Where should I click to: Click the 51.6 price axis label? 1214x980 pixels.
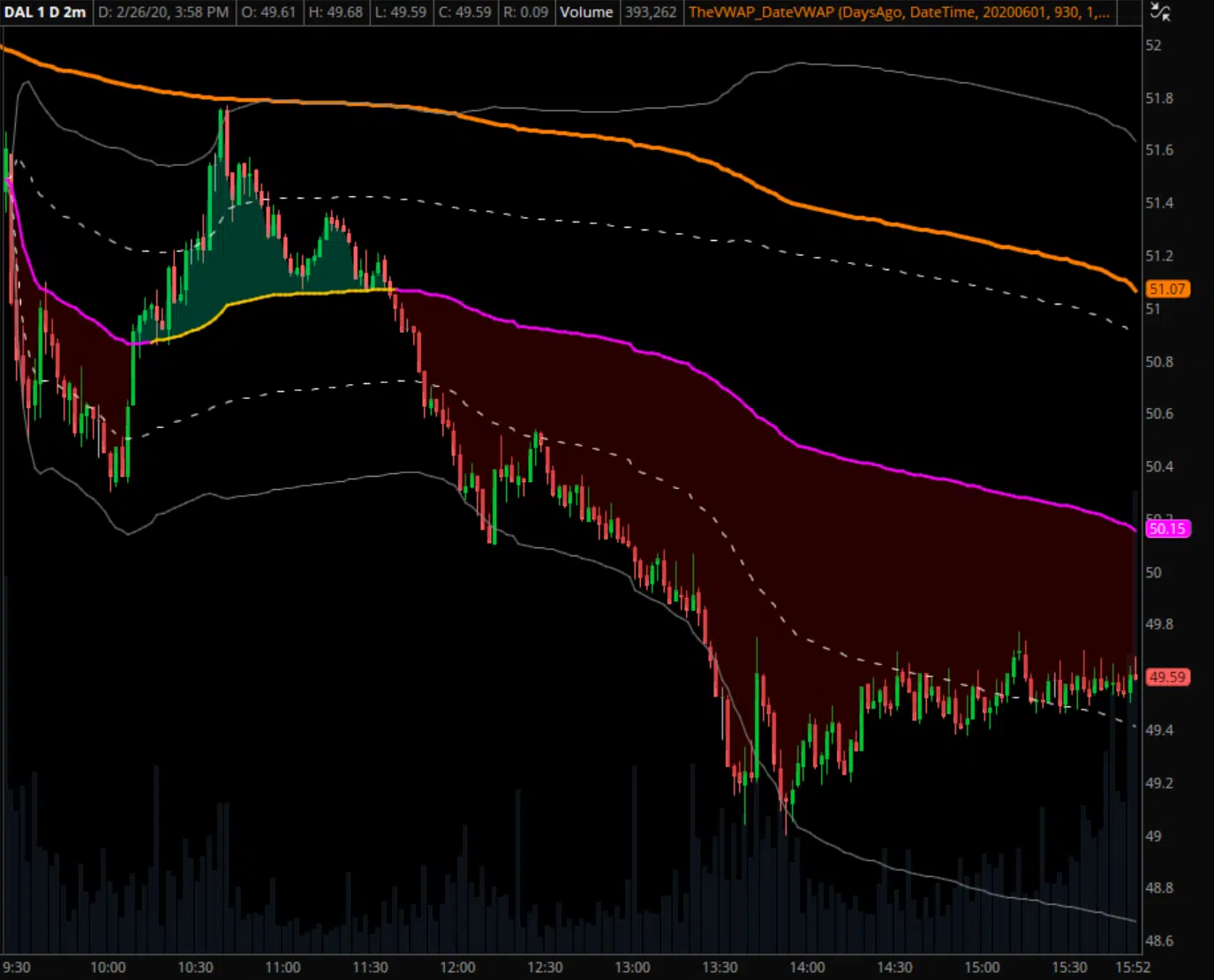(1159, 150)
